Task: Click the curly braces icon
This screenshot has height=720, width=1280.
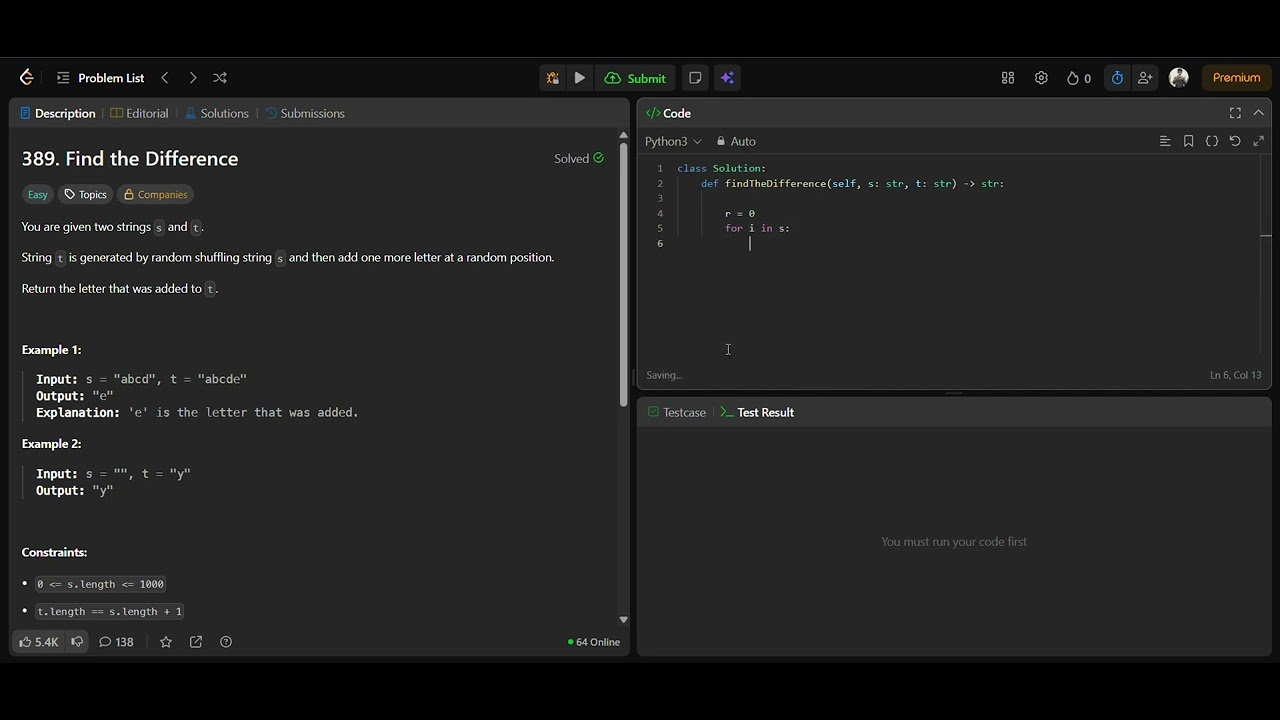Action: [x=1212, y=142]
